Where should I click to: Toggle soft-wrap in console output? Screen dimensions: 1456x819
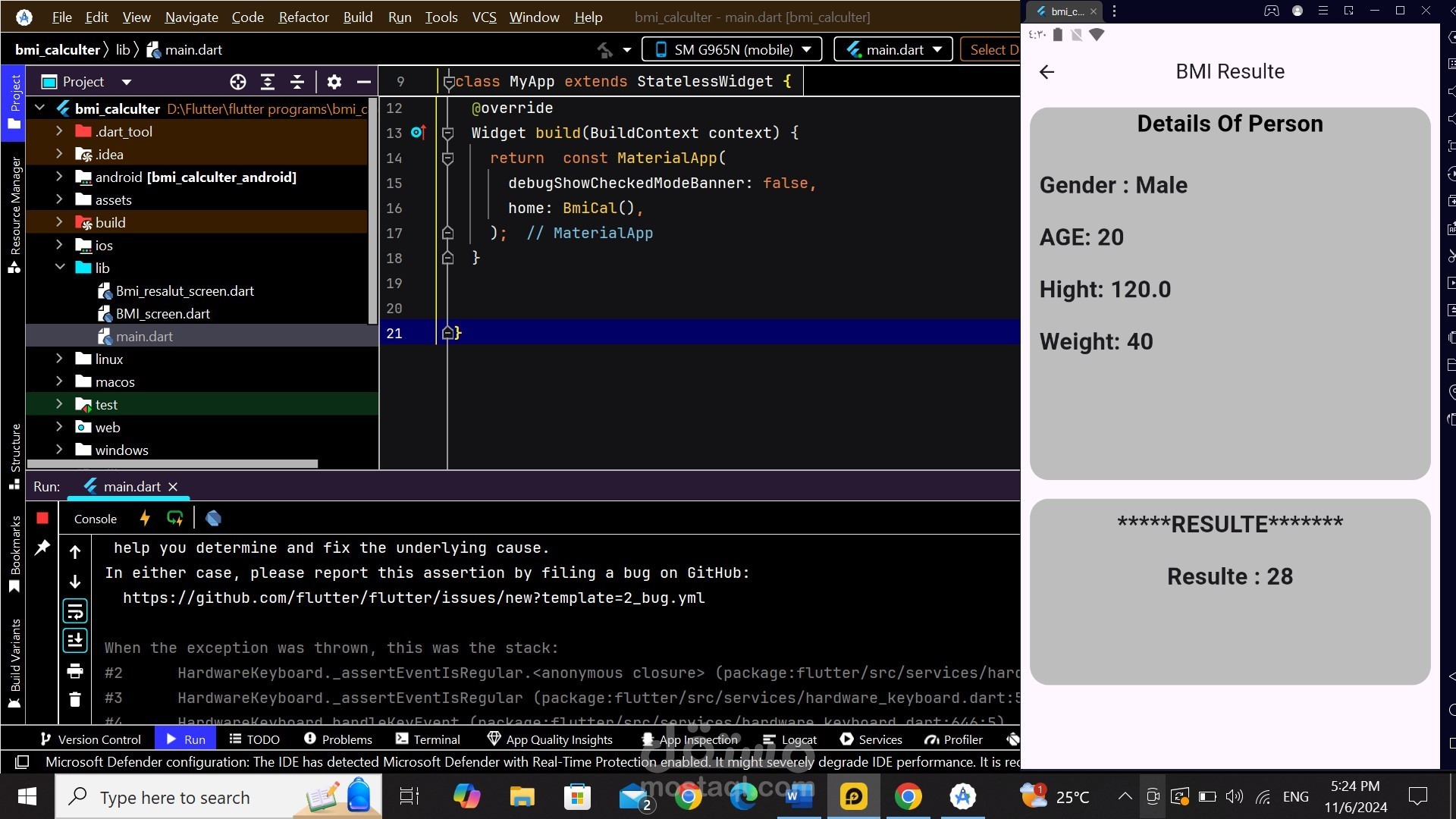pos(75,611)
